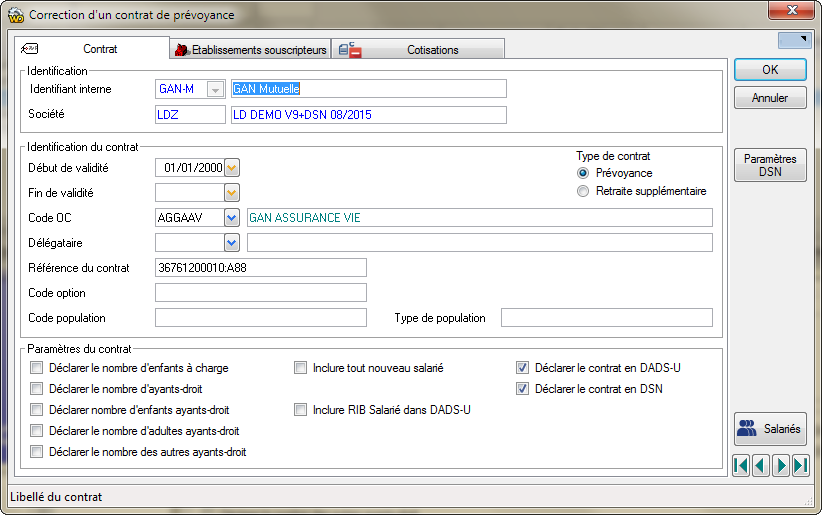Go to the first contract record

741,466
